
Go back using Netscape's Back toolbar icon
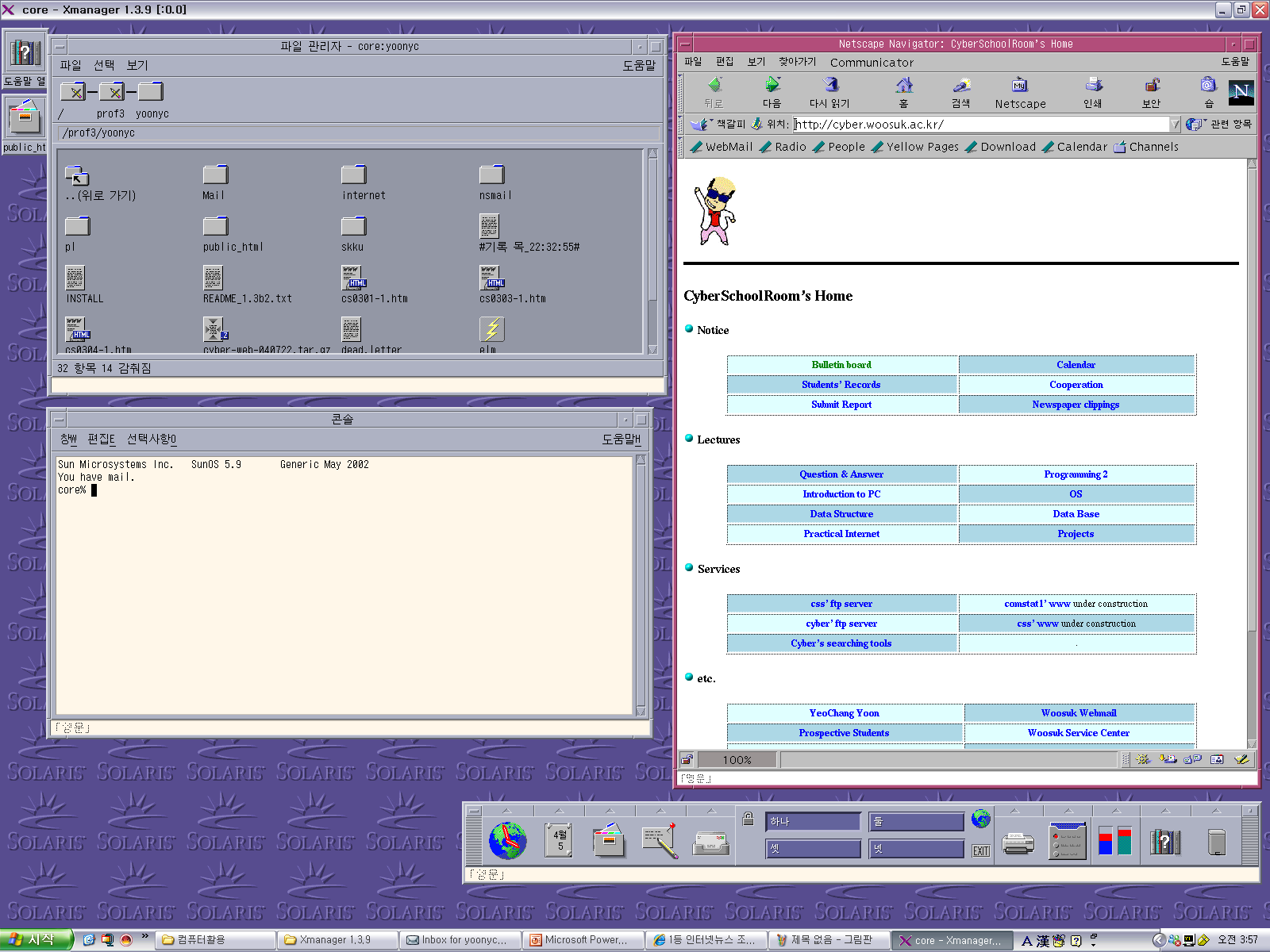pyautogui.click(x=714, y=86)
